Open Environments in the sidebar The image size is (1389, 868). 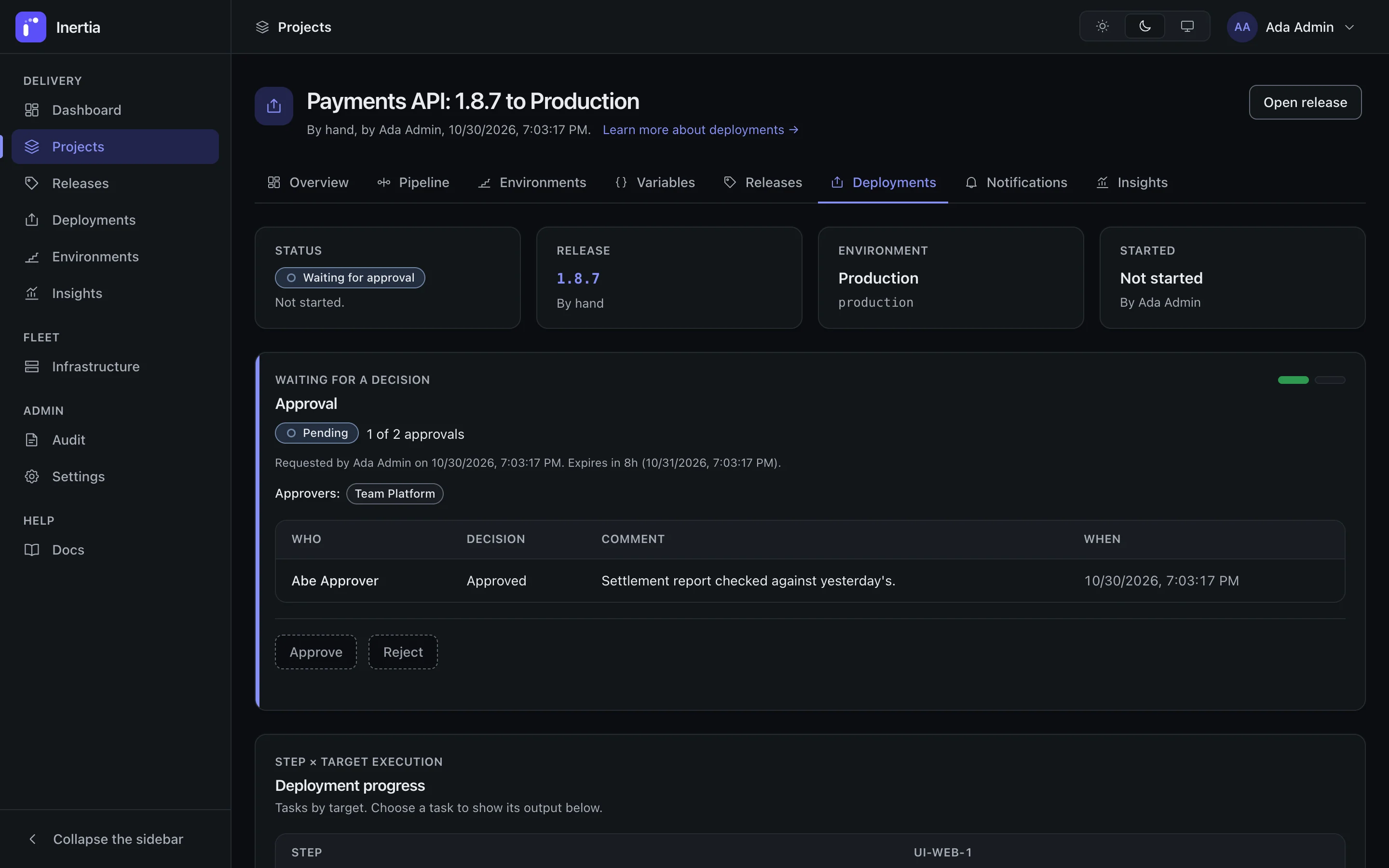click(x=115, y=257)
